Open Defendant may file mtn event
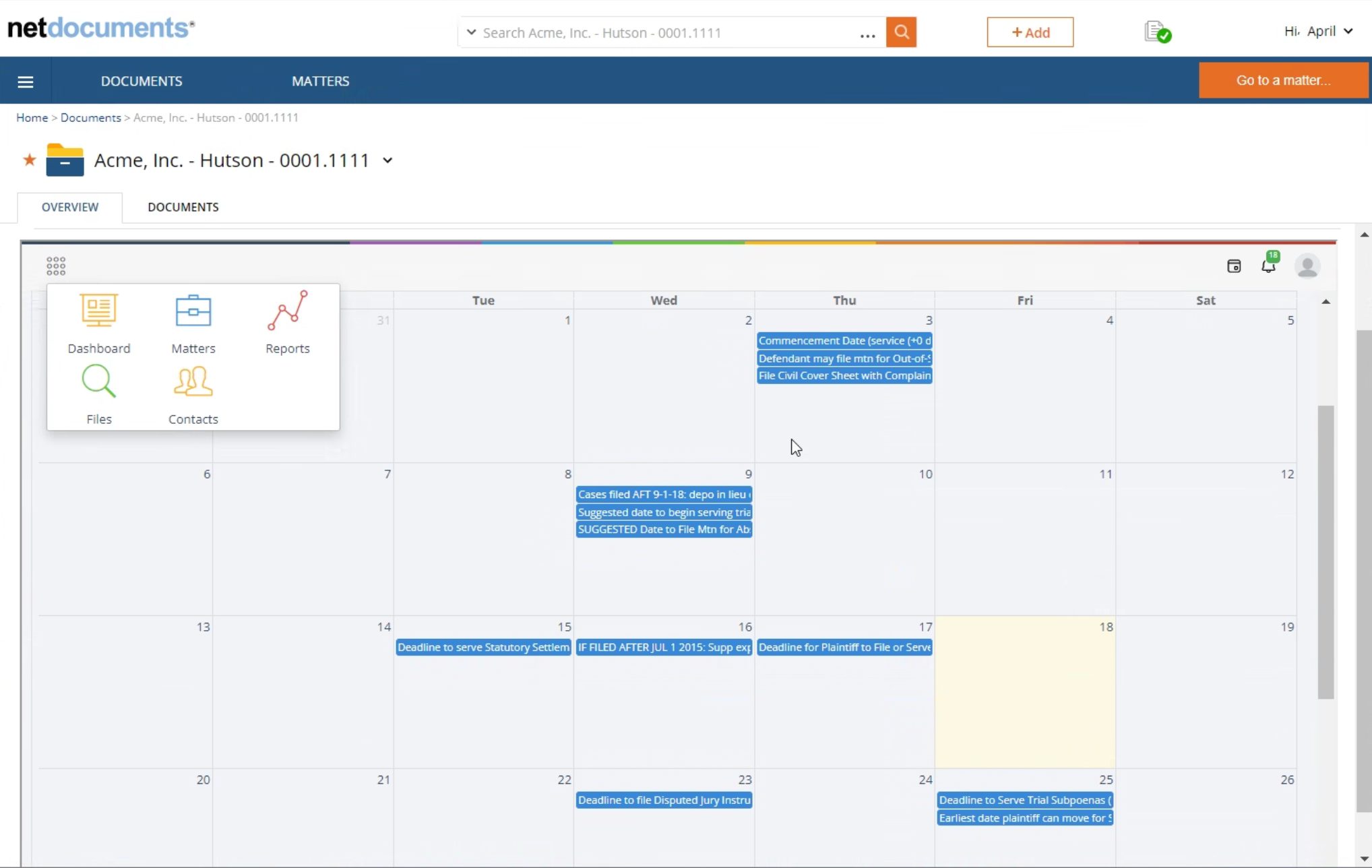The height and width of the screenshot is (868, 1372). (x=844, y=359)
